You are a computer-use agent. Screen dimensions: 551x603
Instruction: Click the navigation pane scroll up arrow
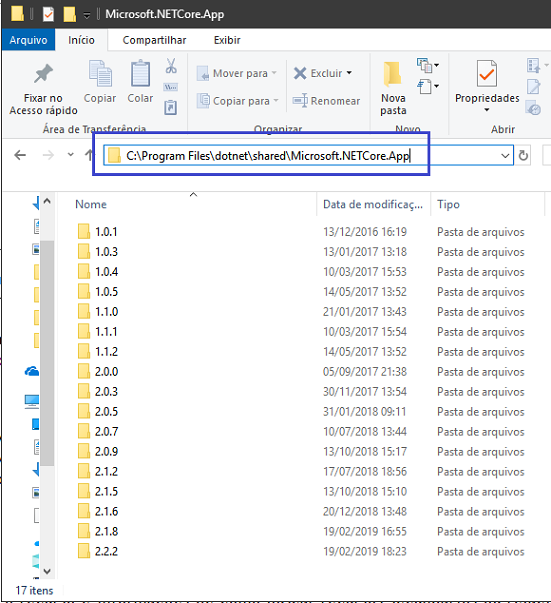(x=47, y=201)
